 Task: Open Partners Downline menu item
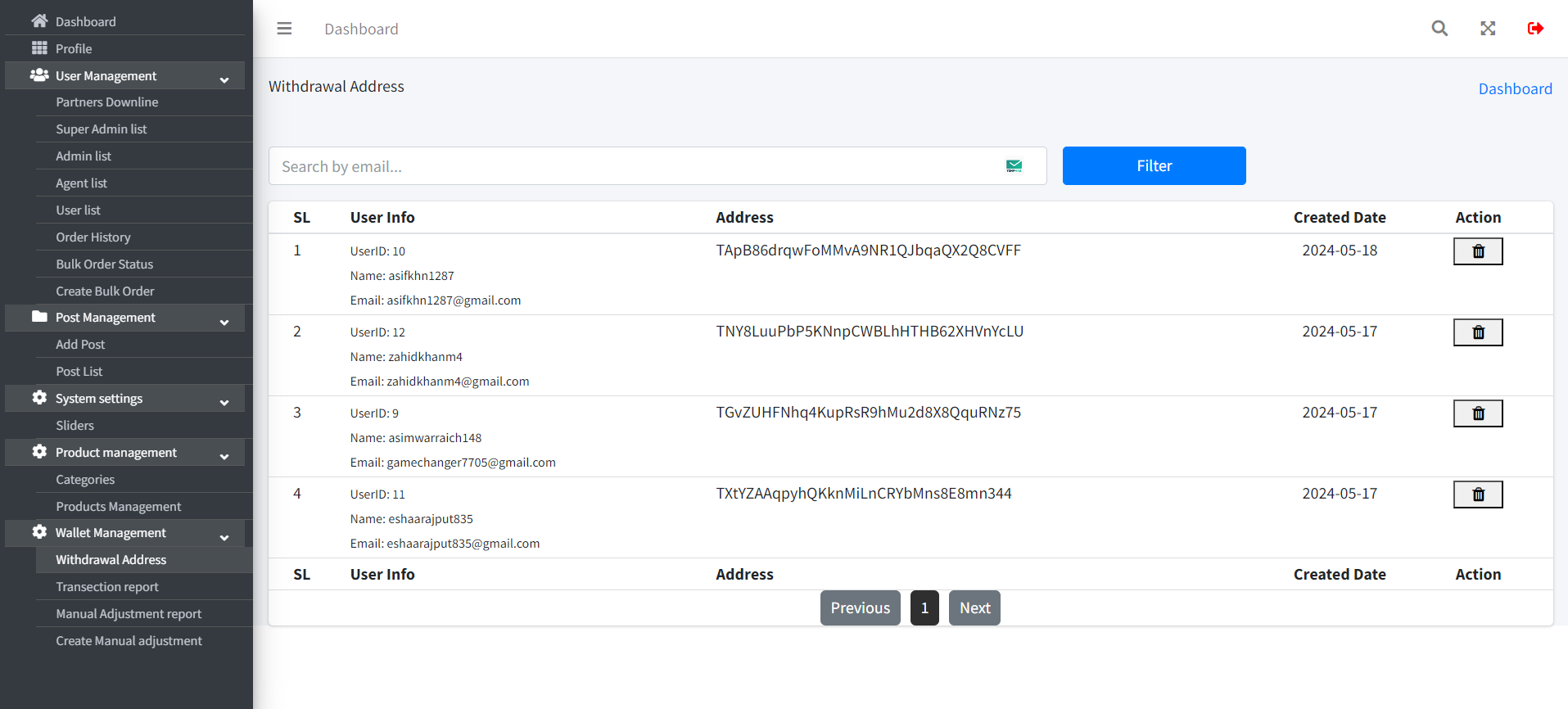click(x=107, y=102)
